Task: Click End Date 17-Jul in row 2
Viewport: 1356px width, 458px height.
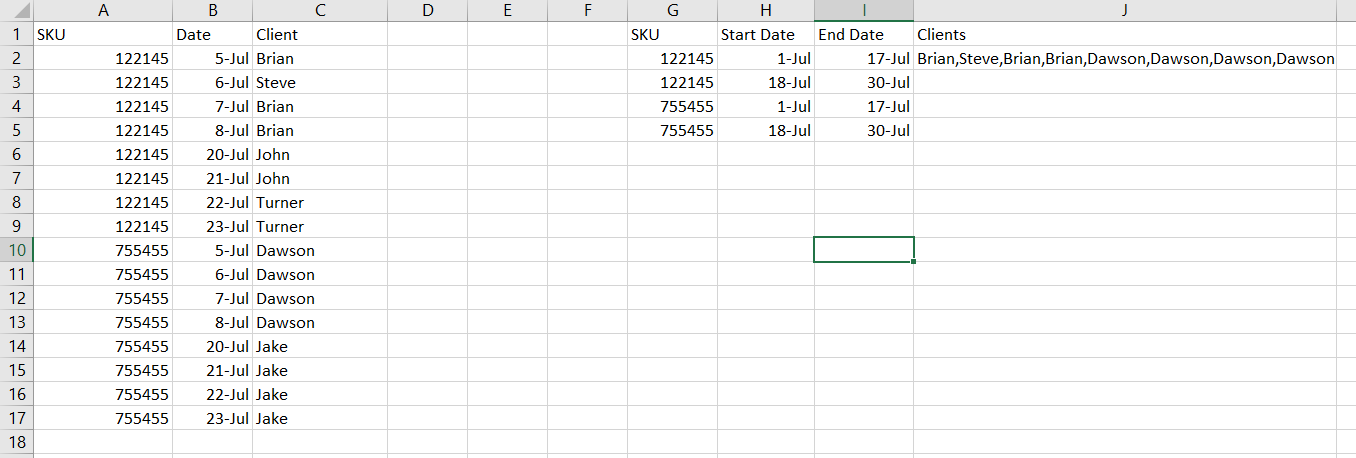Action: click(864, 58)
